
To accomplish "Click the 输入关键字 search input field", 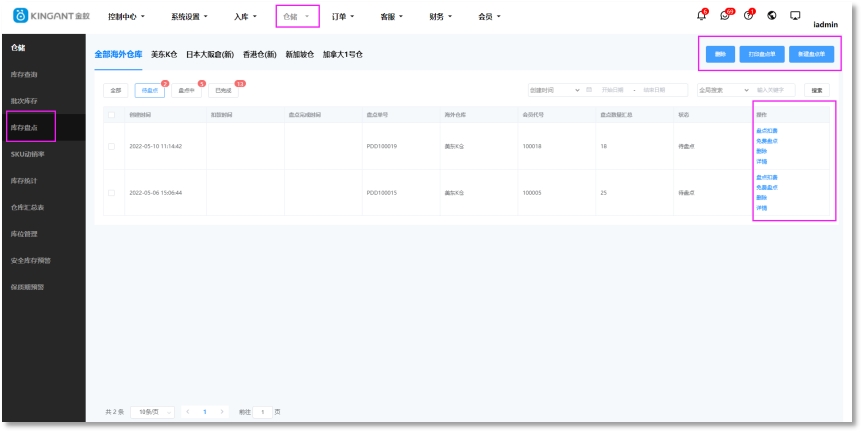I will coord(775,90).
